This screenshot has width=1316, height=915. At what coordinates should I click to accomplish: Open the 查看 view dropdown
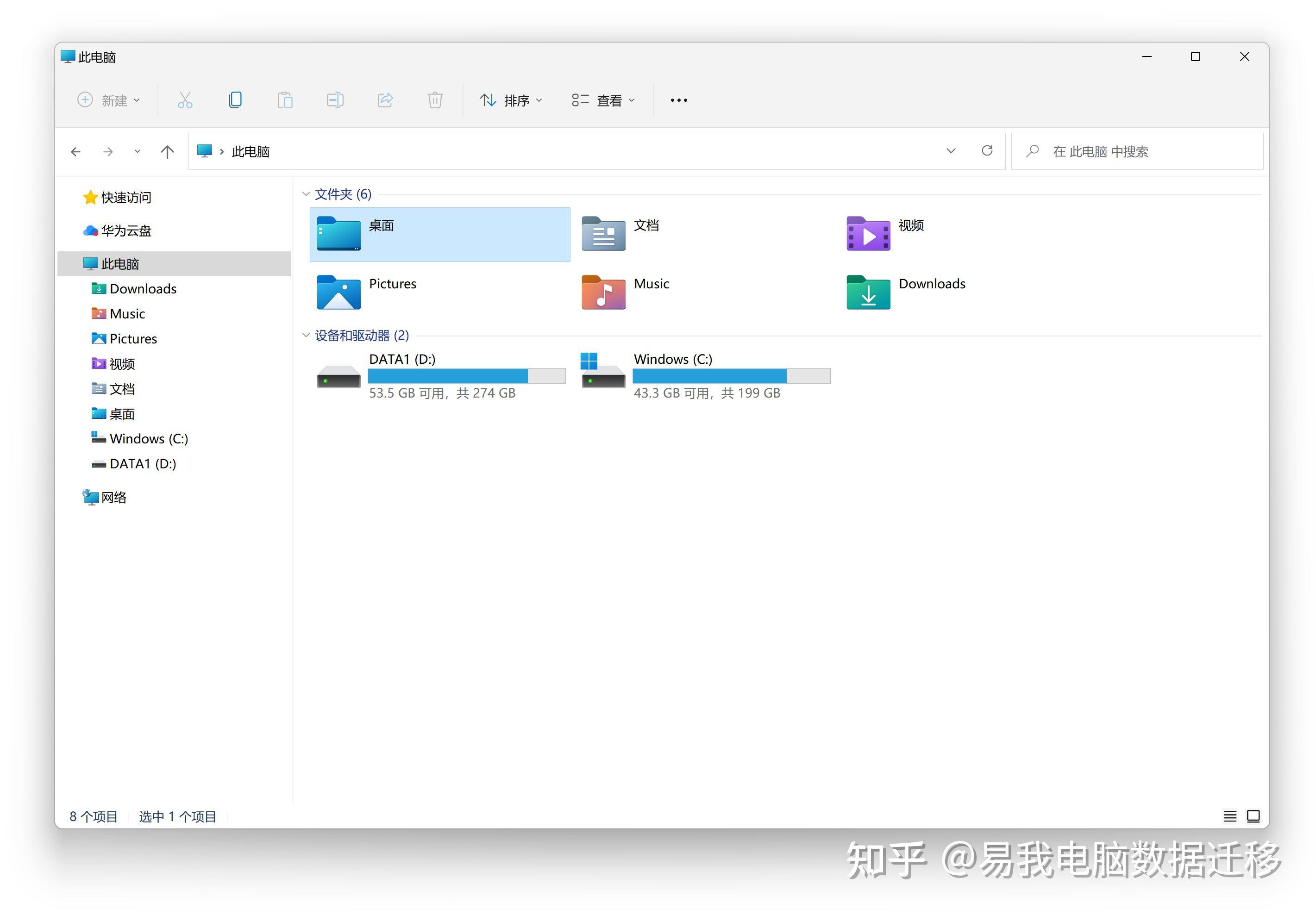603,100
